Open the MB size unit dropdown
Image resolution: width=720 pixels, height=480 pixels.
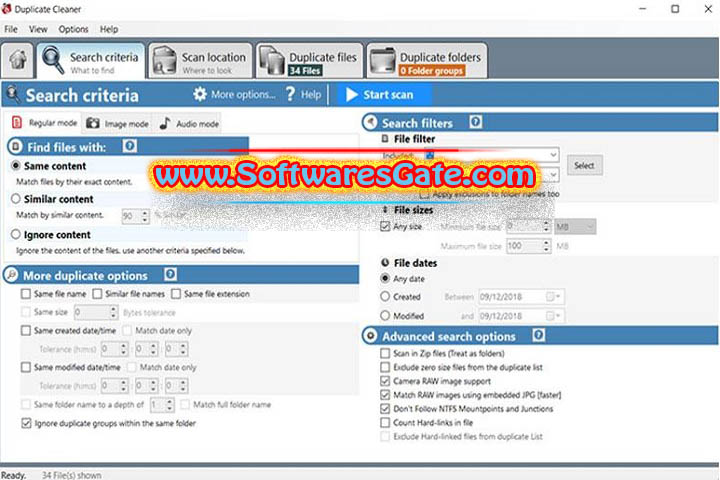coord(575,226)
